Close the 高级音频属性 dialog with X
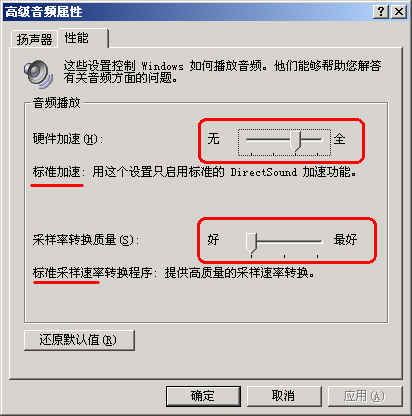Image resolution: width=412 pixels, height=416 pixels. [x=398, y=12]
